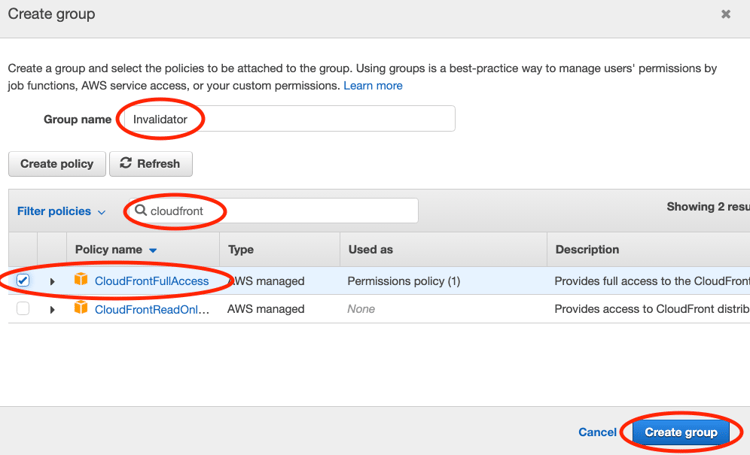The width and height of the screenshot is (750, 455).
Task: Click the refresh arrows icon
Action: tap(126, 163)
